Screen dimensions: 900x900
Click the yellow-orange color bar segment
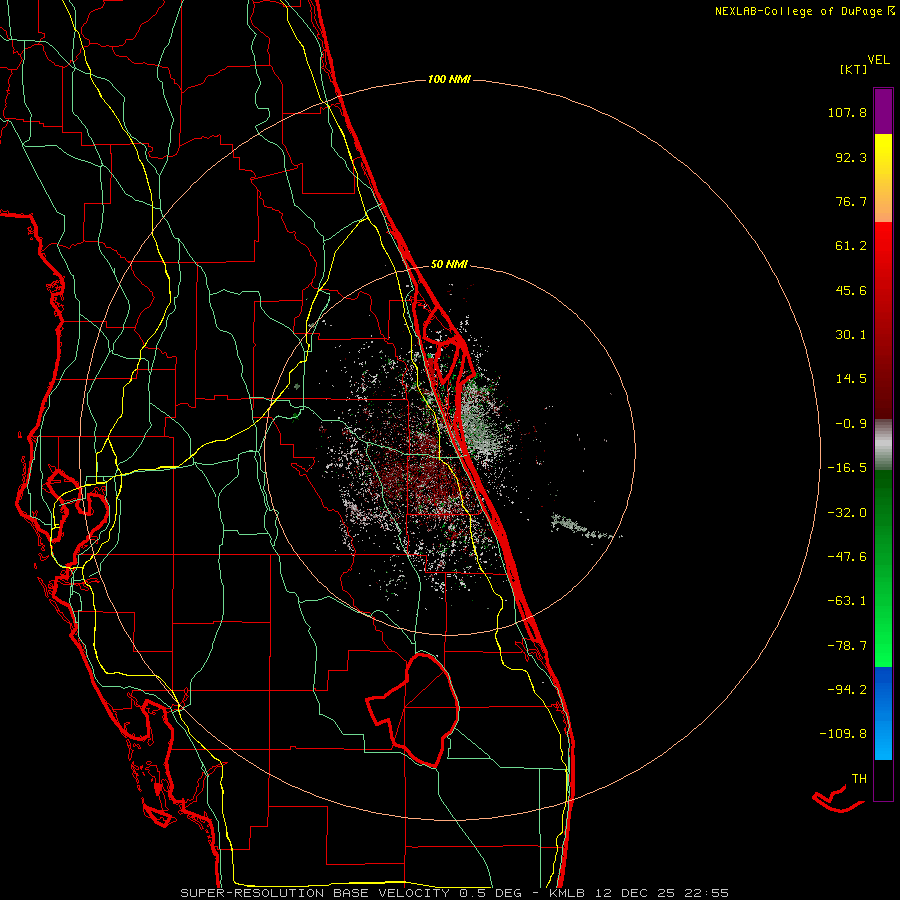(883, 178)
